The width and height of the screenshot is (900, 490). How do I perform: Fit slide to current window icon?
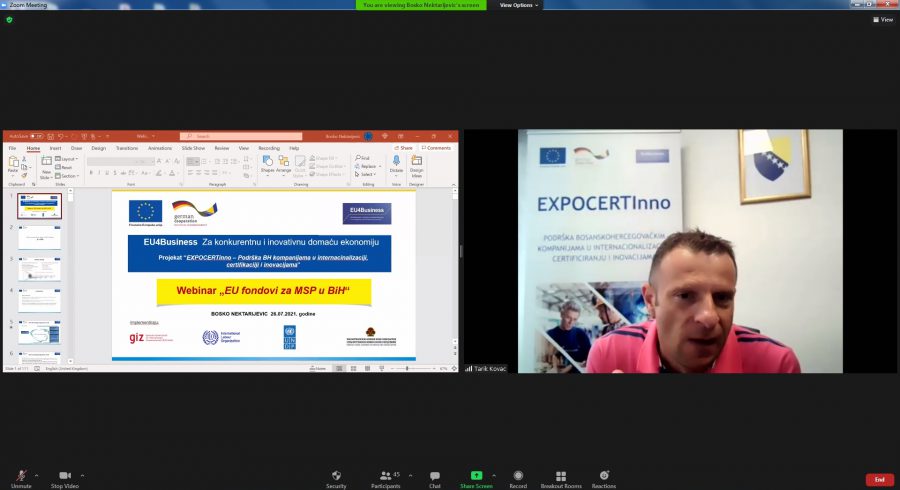[454, 368]
